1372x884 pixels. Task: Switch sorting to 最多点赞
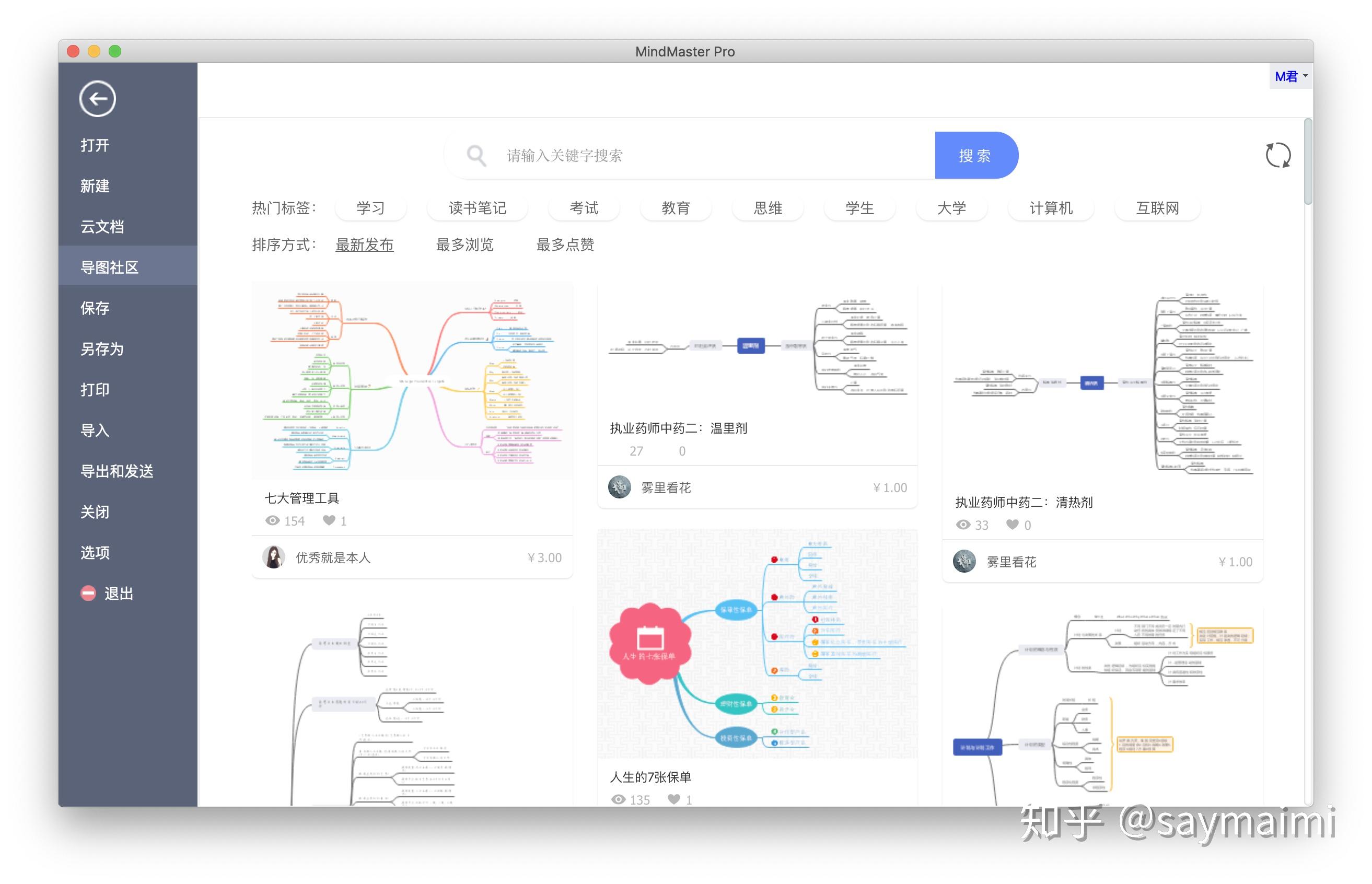pos(565,245)
